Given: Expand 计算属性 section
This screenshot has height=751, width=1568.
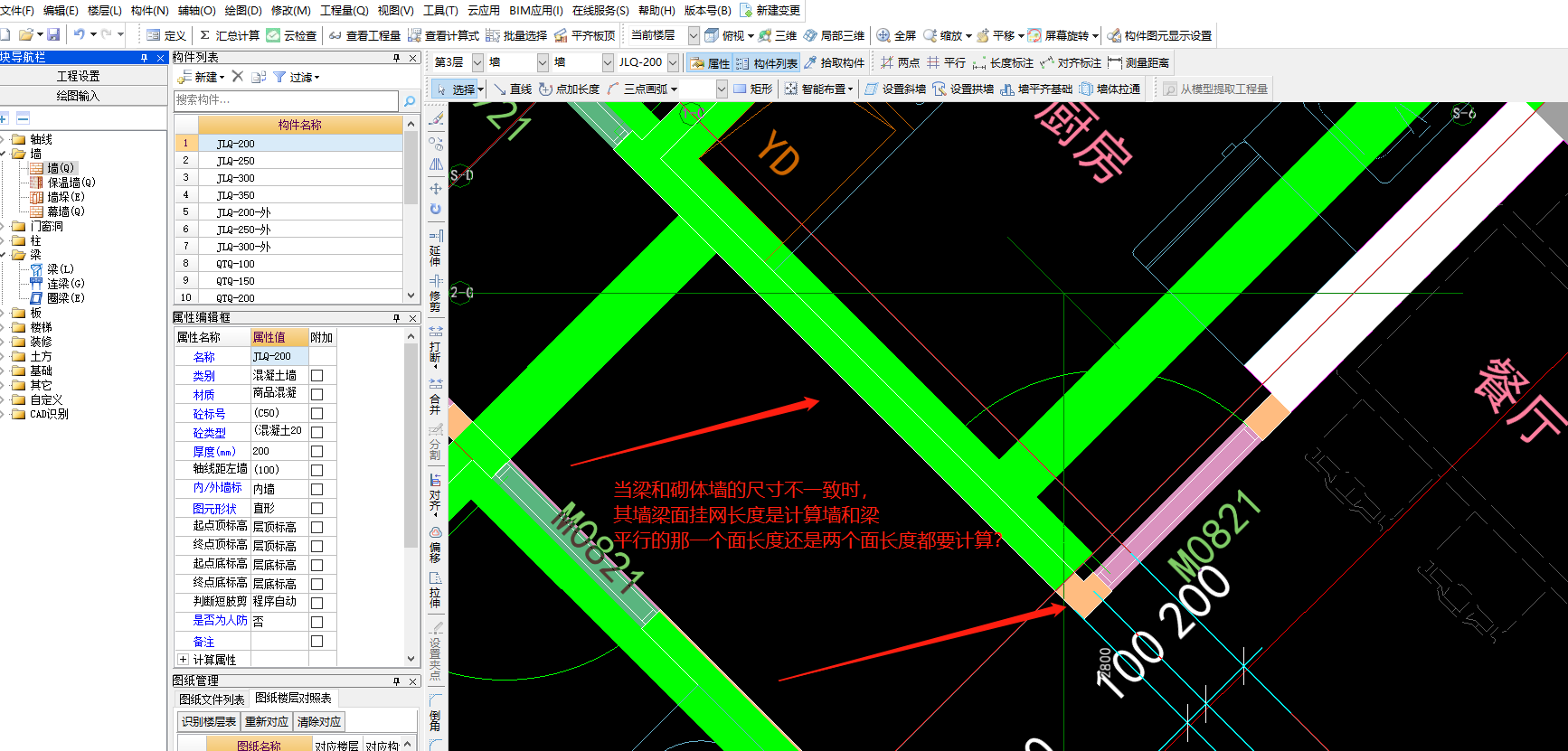Looking at the screenshot, I should coord(183,660).
